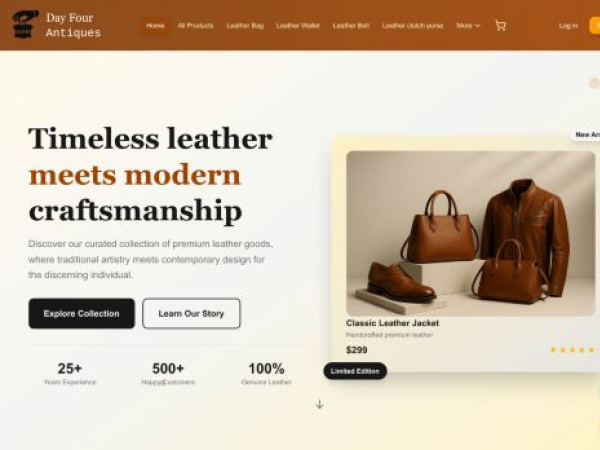The height and width of the screenshot is (450, 600).
Task: Click the Explore Collection button
Action: pos(82,313)
